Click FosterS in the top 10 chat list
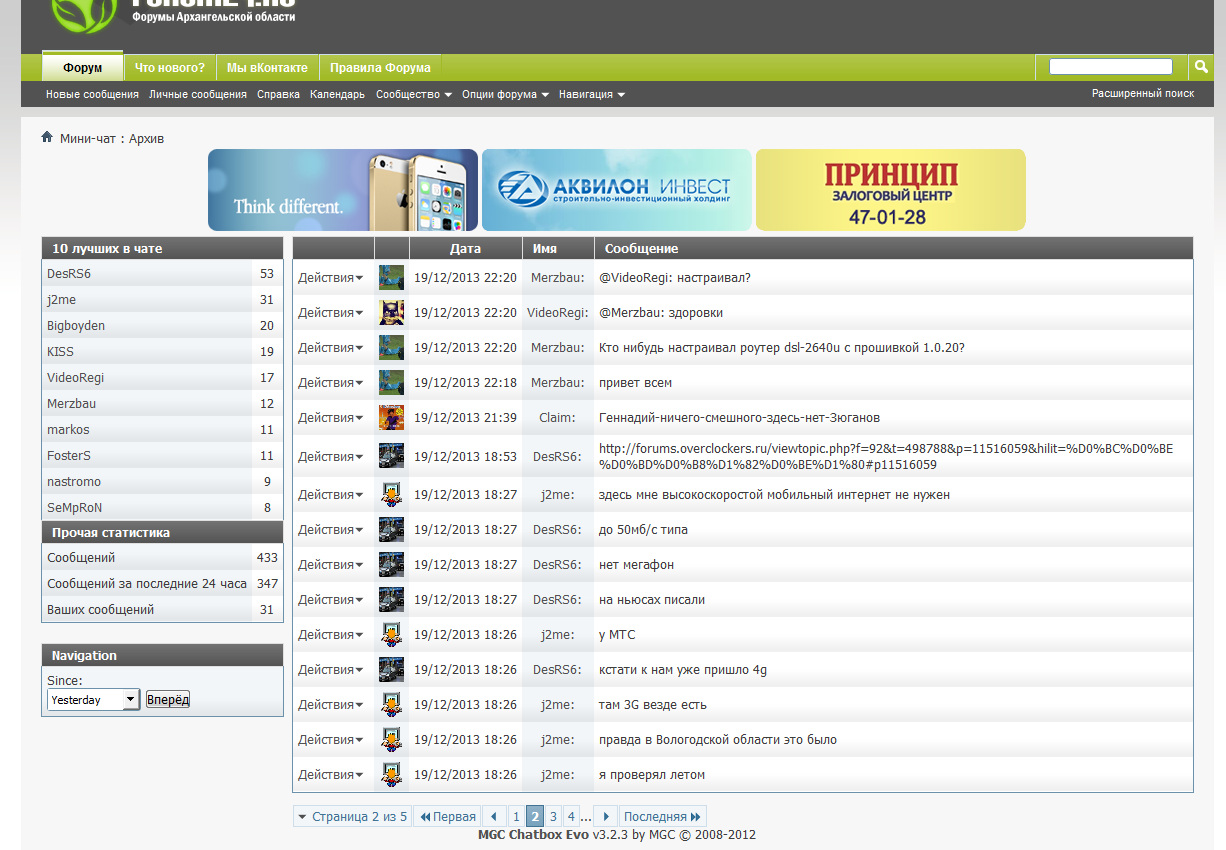This screenshot has height=850, width=1226. point(69,455)
